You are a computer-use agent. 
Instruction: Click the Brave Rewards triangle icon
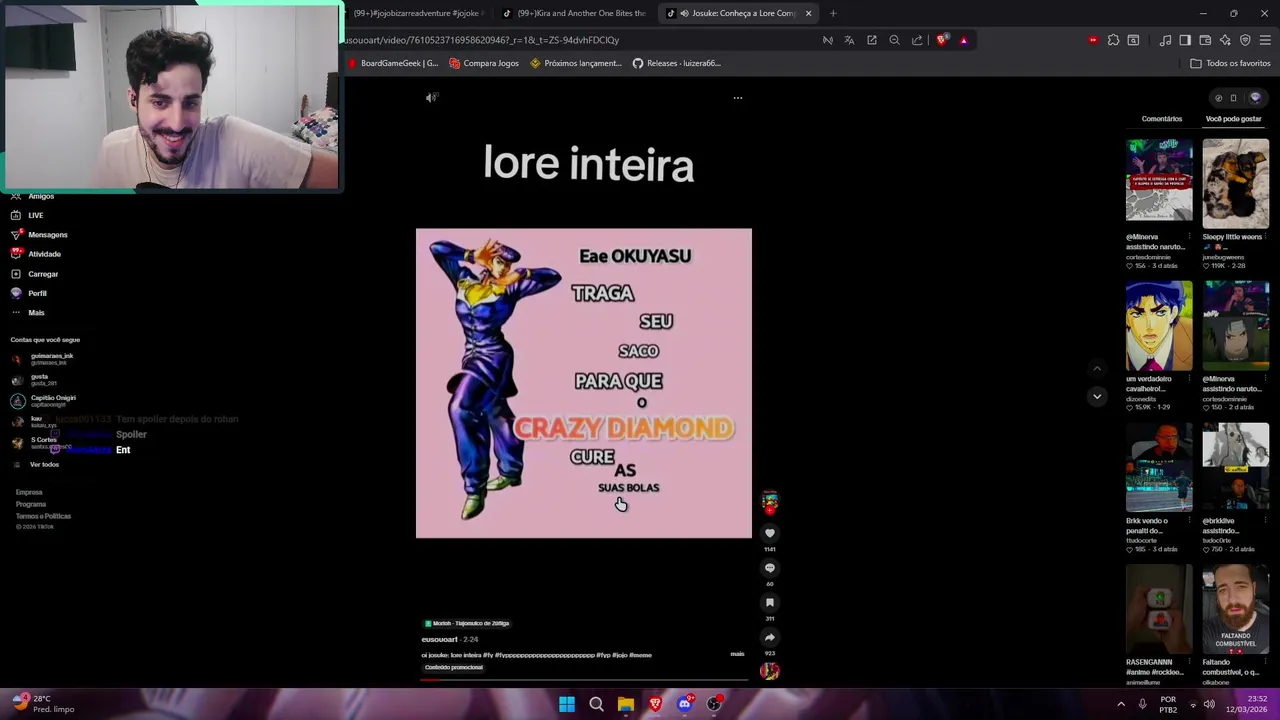coord(964,40)
